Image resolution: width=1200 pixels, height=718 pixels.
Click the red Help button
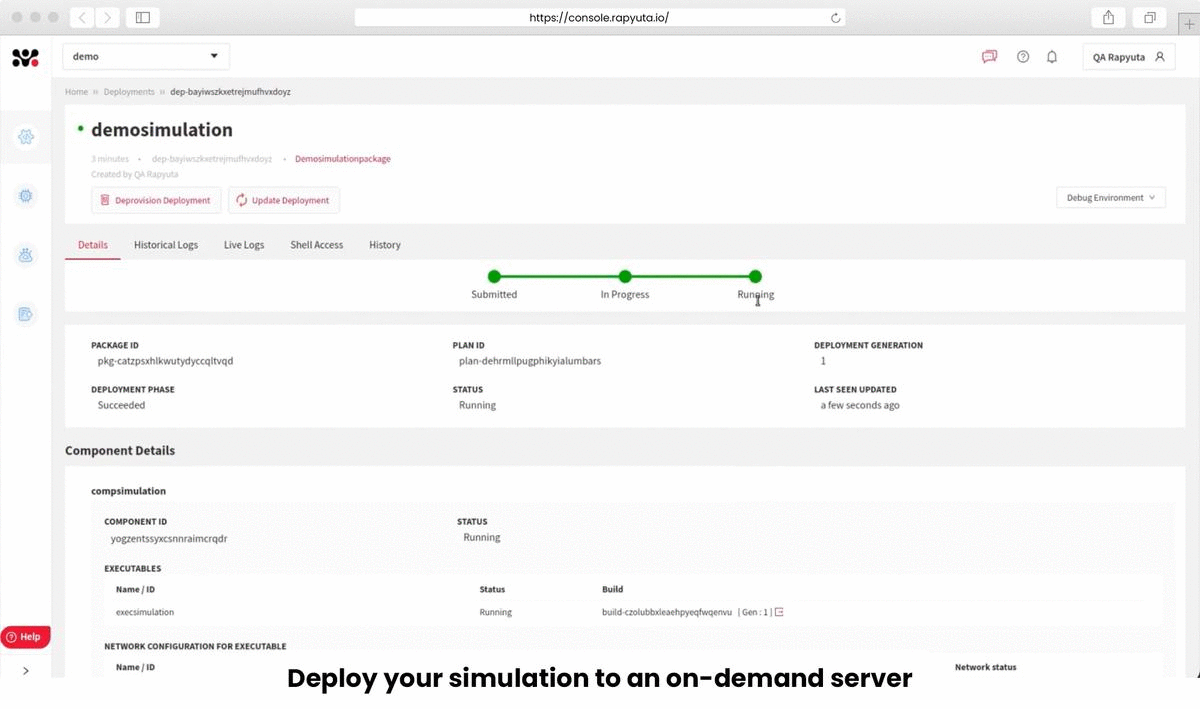tap(25, 637)
